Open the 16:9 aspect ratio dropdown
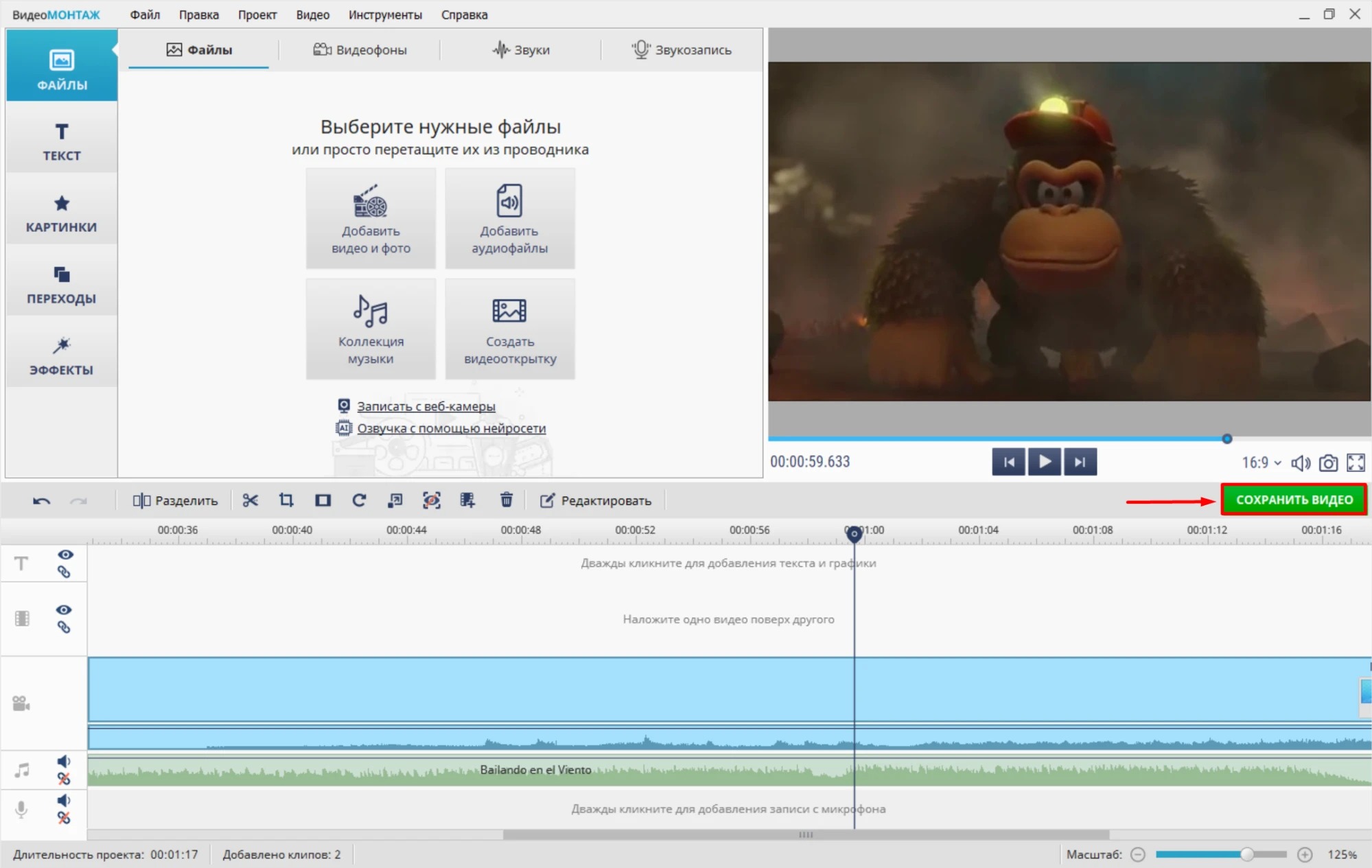Image resolution: width=1372 pixels, height=868 pixels. click(x=1261, y=462)
